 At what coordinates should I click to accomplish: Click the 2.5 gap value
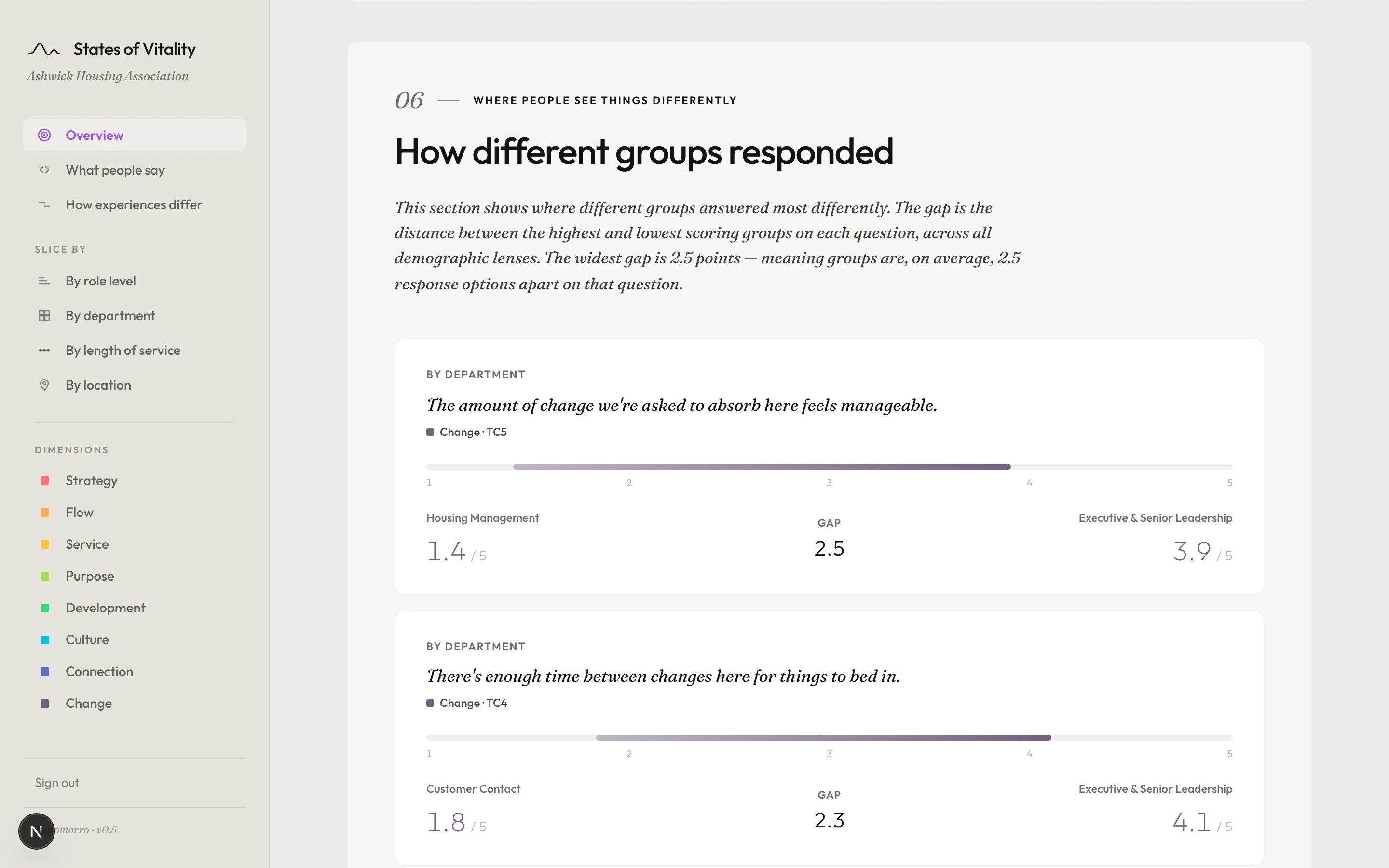click(830, 548)
